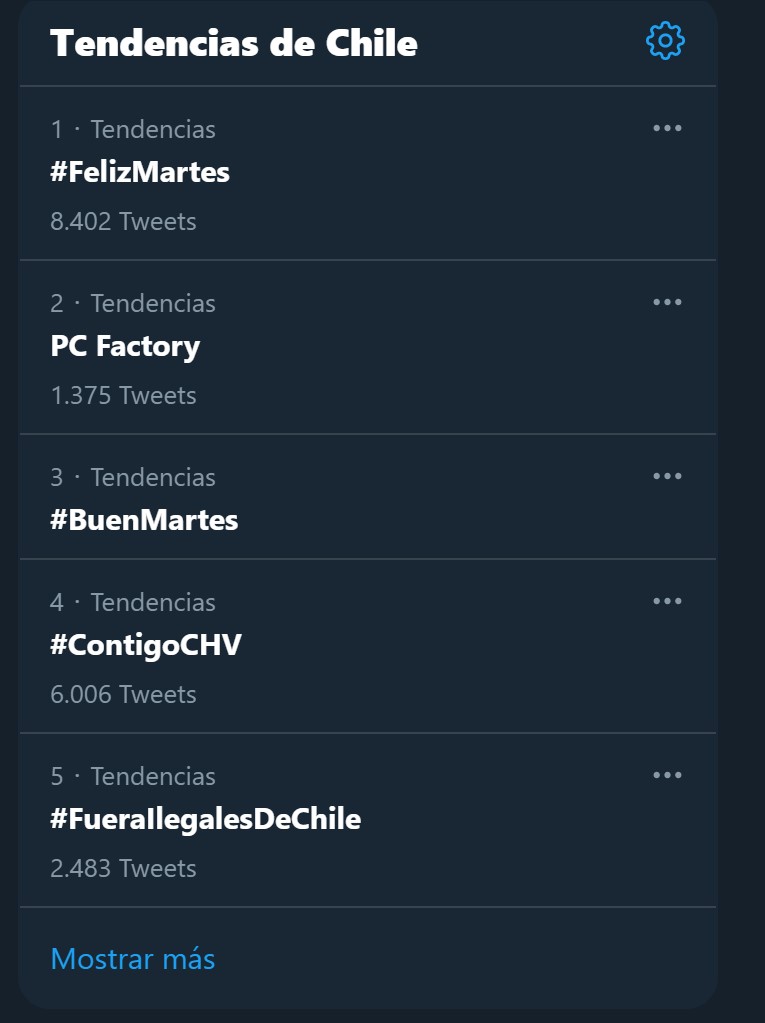Viewport: 765px width, 1023px height.
Task: Click the "3 · Tendencias" rank label
Action: click(x=133, y=478)
